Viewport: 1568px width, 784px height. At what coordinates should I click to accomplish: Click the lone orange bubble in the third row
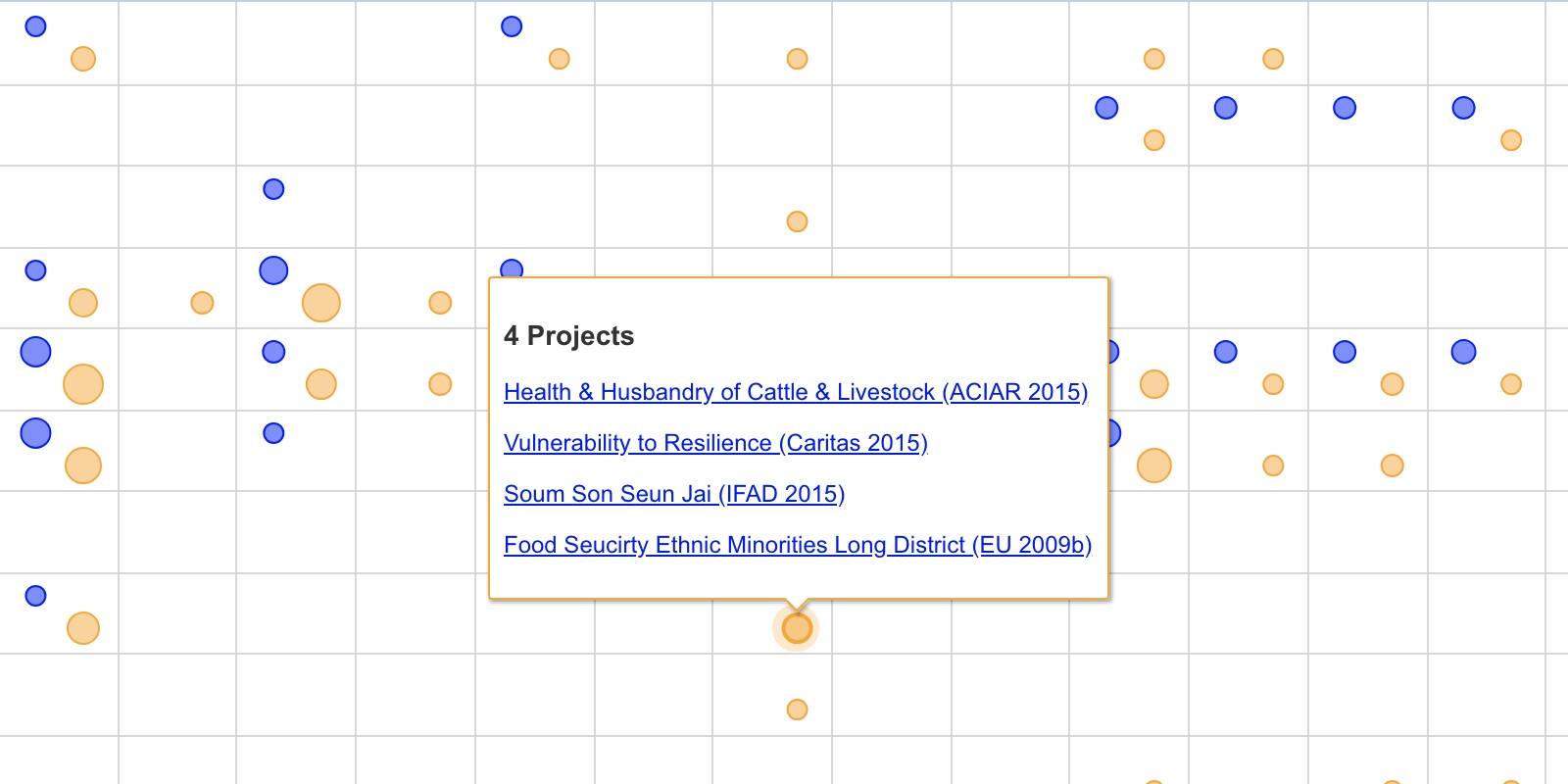798,221
